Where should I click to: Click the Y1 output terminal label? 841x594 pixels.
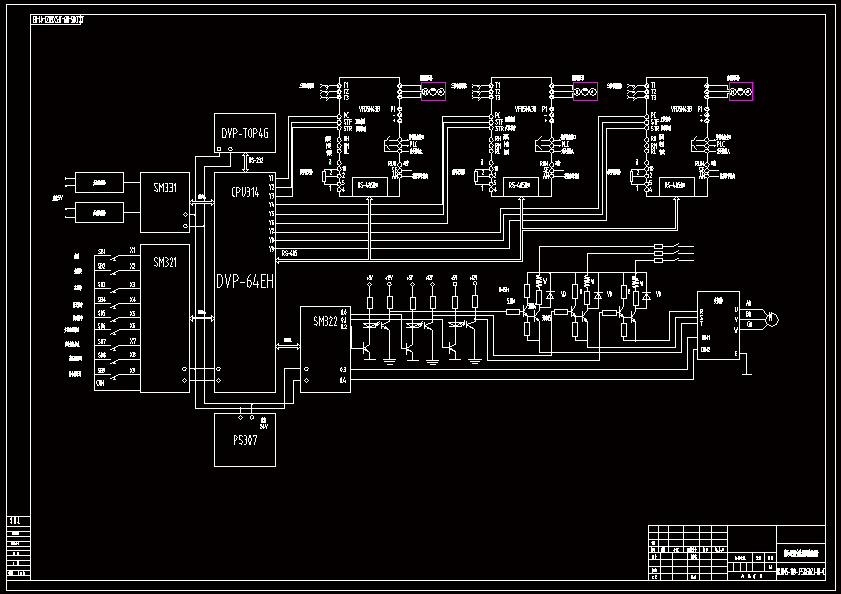[271, 178]
